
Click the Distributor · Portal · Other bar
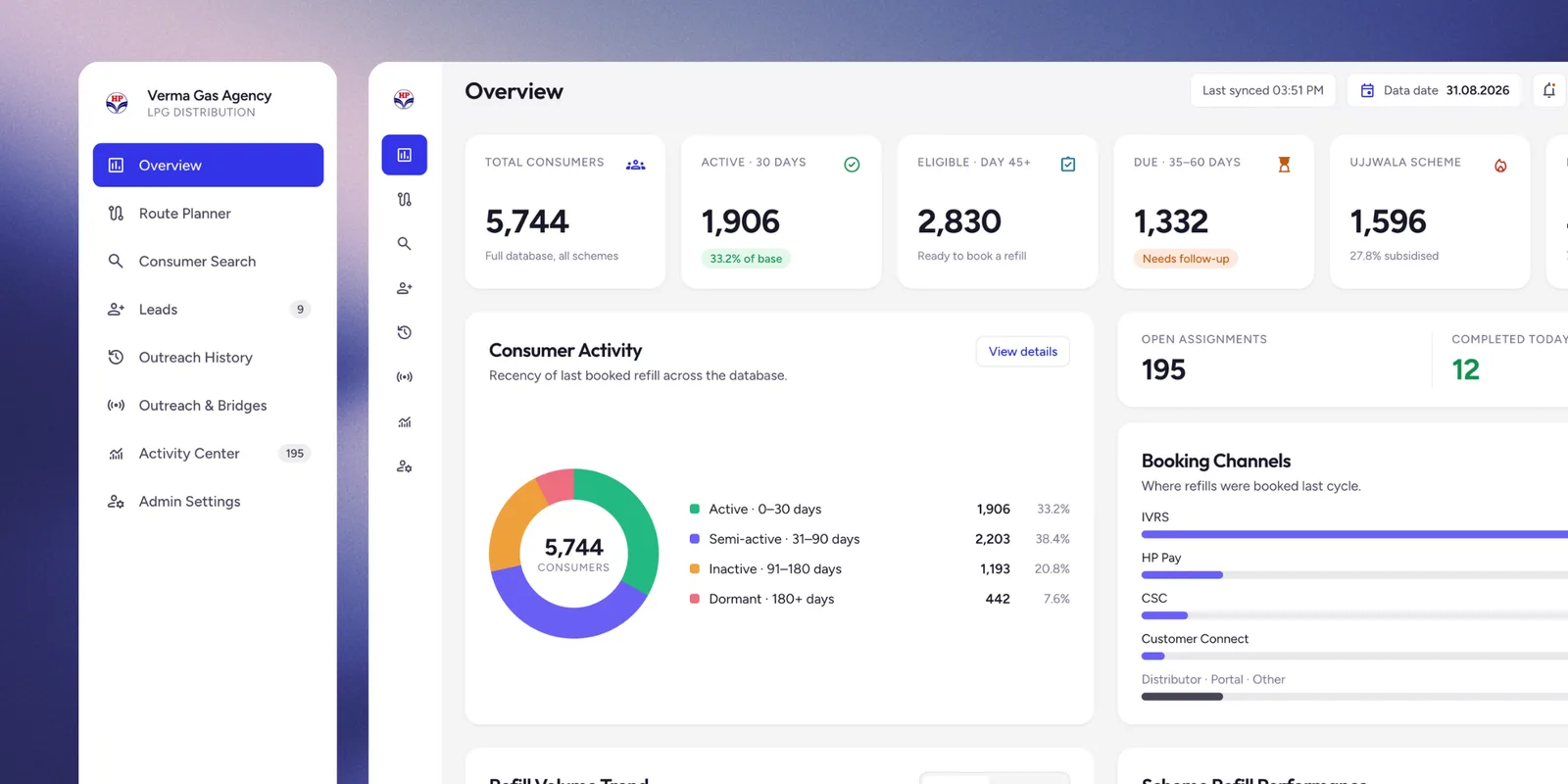tap(1182, 697)
